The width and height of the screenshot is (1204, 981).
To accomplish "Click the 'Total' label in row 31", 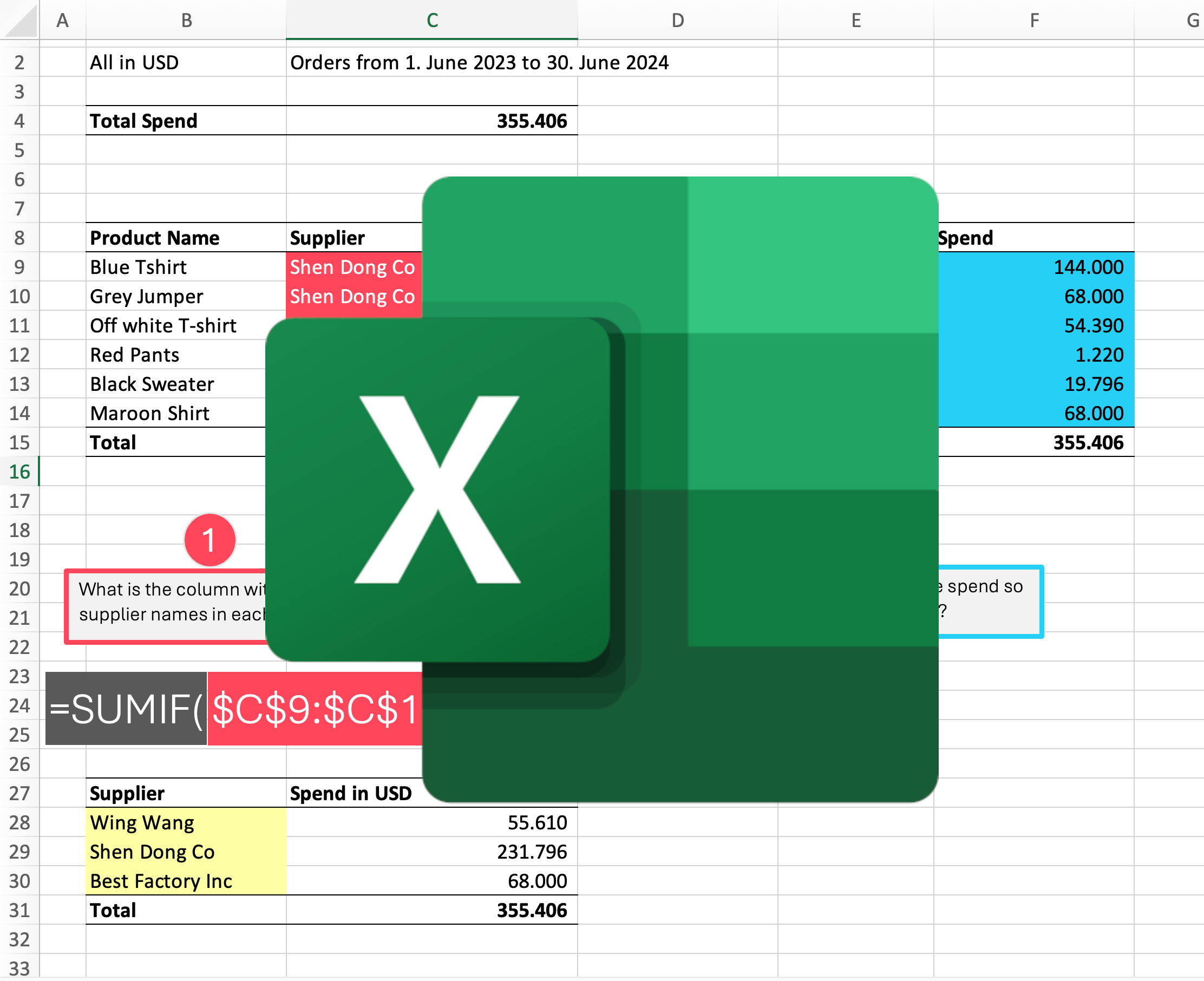I will [x=186, y=910].
